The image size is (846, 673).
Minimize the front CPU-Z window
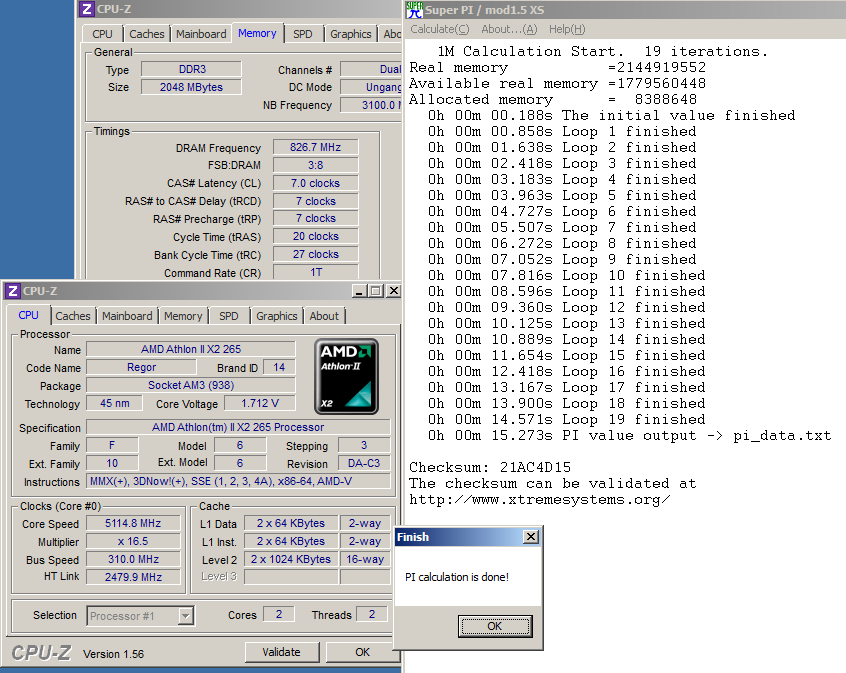click(x=359, y=291)
